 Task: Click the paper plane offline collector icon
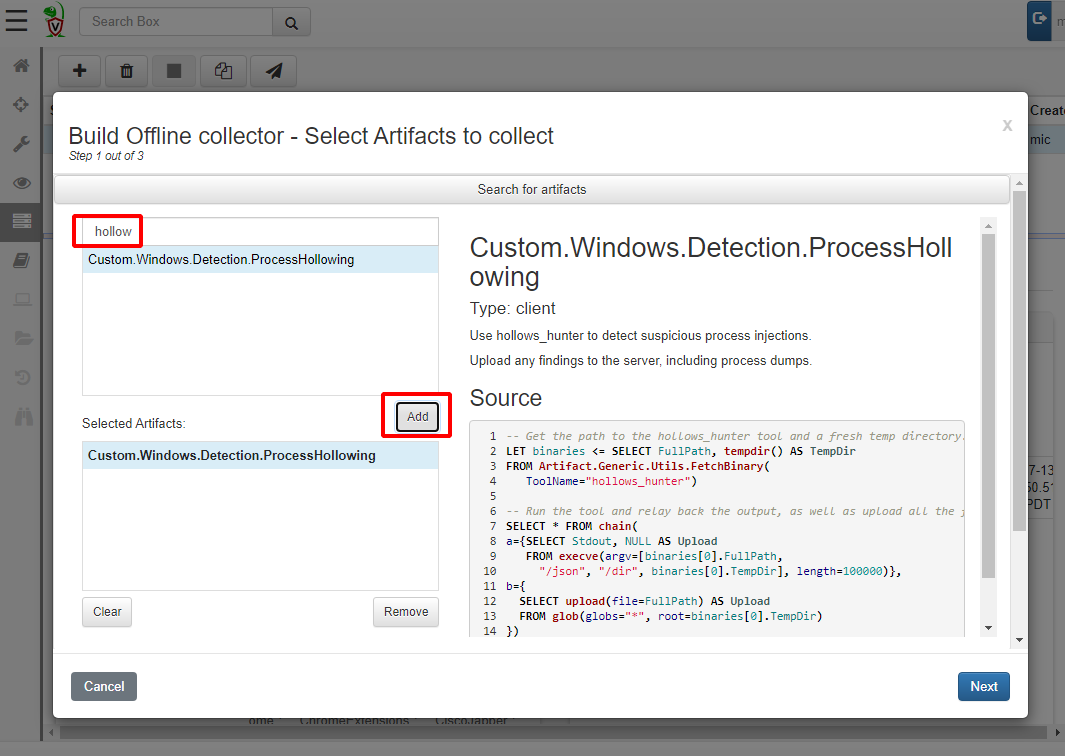[x=273, y=71]
